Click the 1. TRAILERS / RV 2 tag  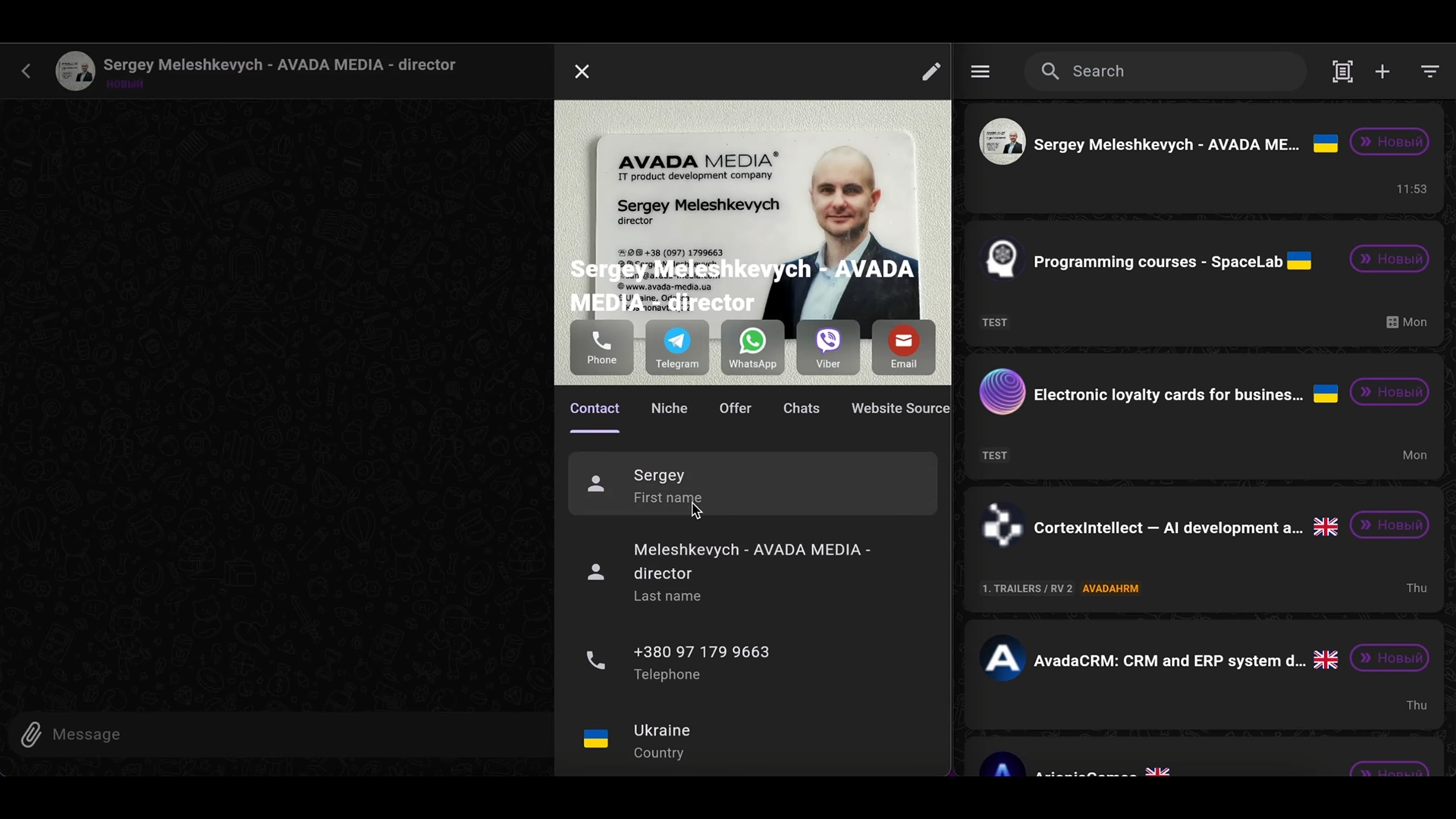pos(1027,588)
